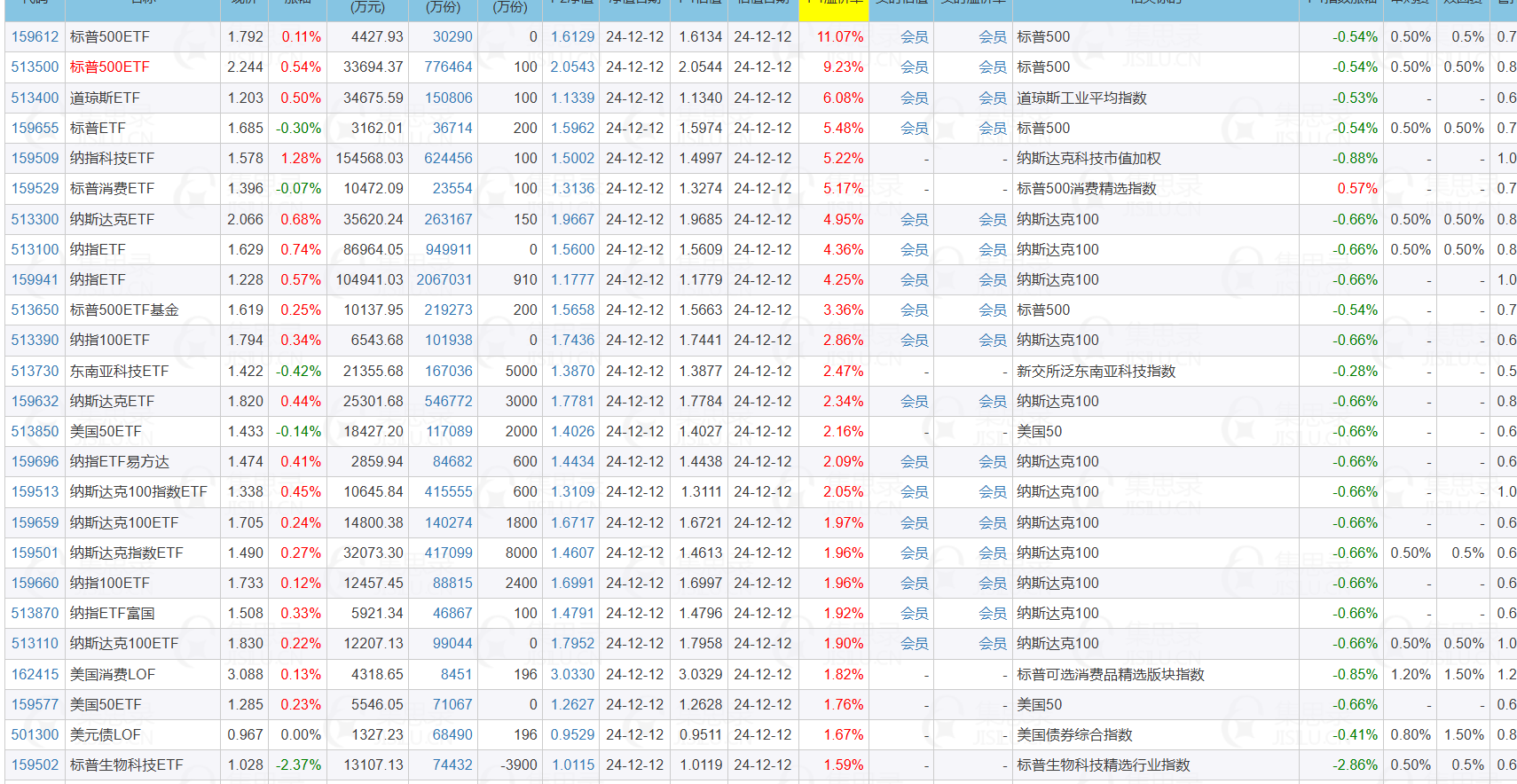This screenshot has height=784, width=1517.
Task: Click net value 3.0330 link
Action: coord(573,674)
